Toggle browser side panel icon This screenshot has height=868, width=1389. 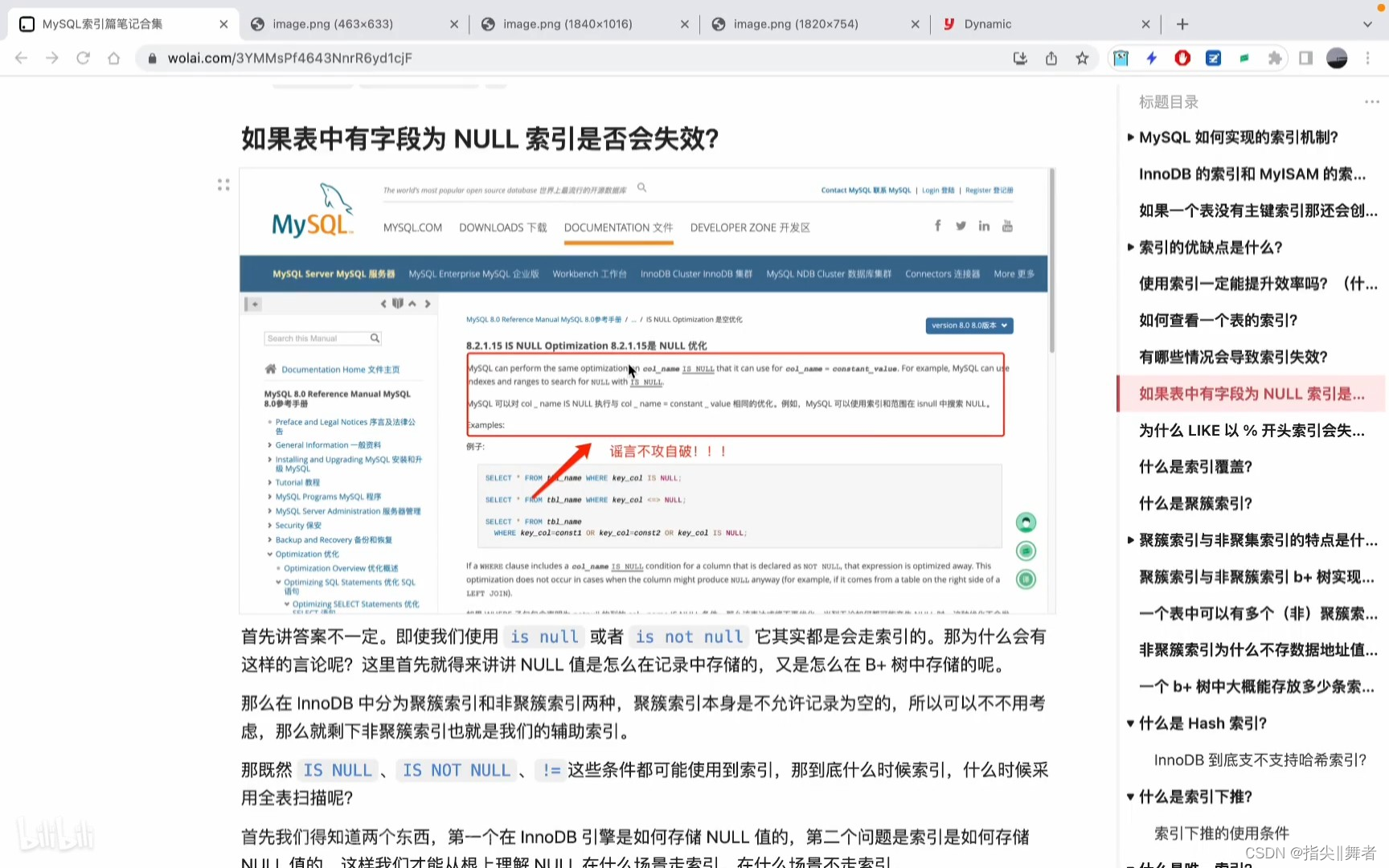1306,58
